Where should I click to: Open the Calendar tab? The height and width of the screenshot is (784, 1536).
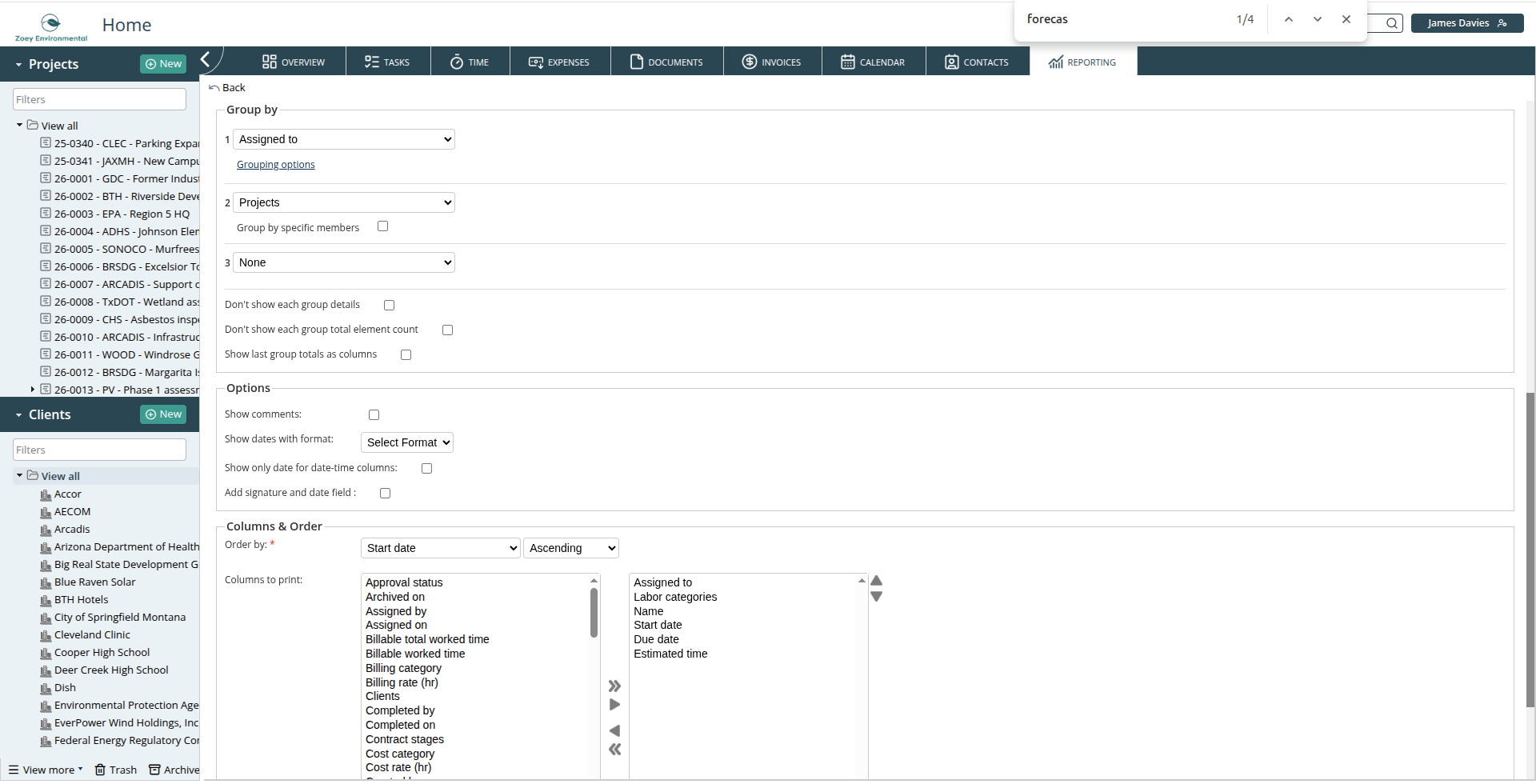[x=874, y=62]
